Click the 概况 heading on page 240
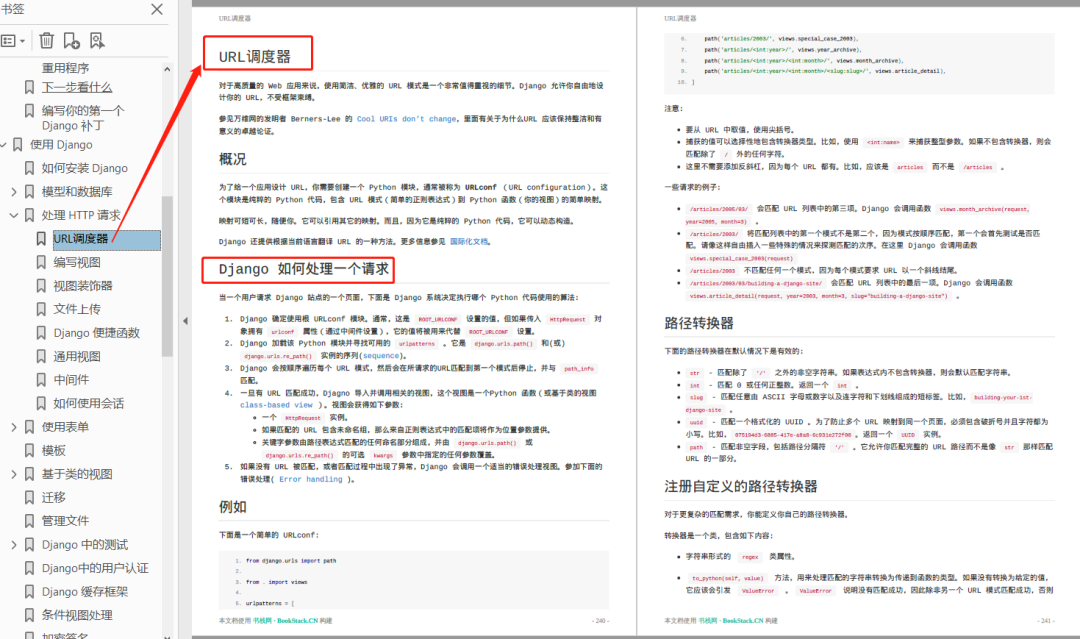This screenshot has height=639, width=1080. (x=233, y=159)
